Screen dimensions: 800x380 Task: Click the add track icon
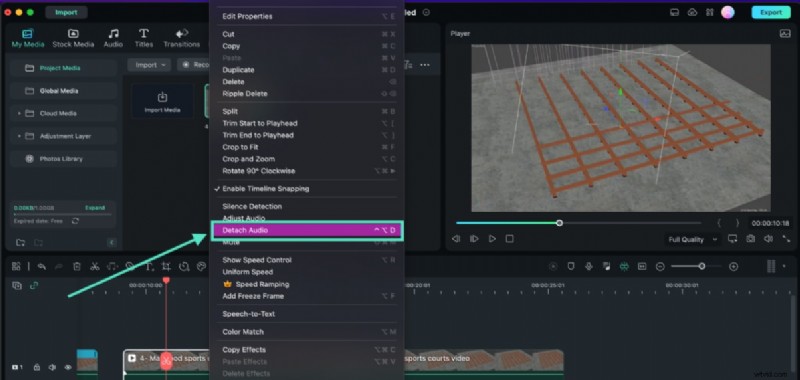click(17, 286)
